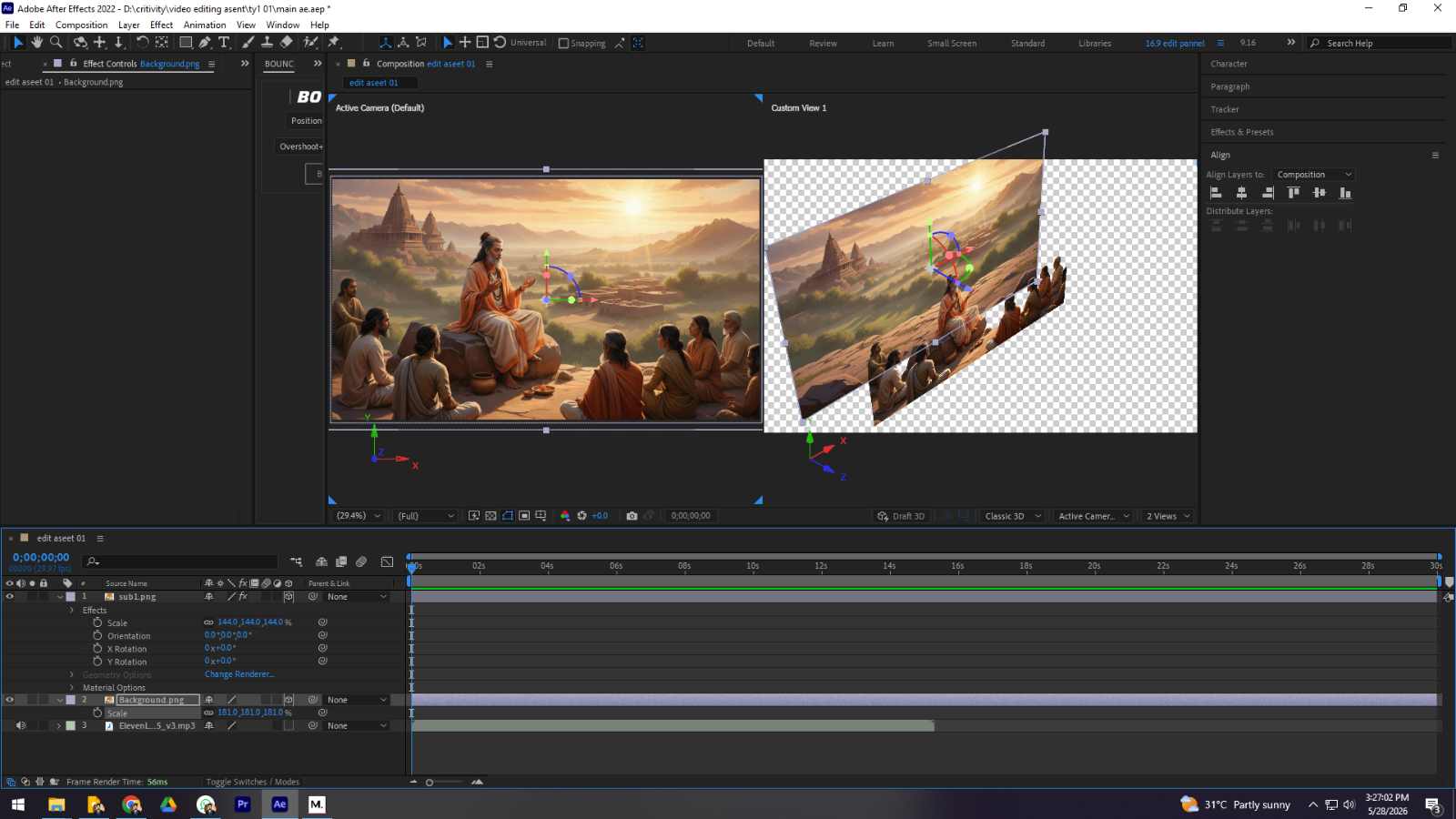Toggle X Rotation stopwatch

[97, 648]
